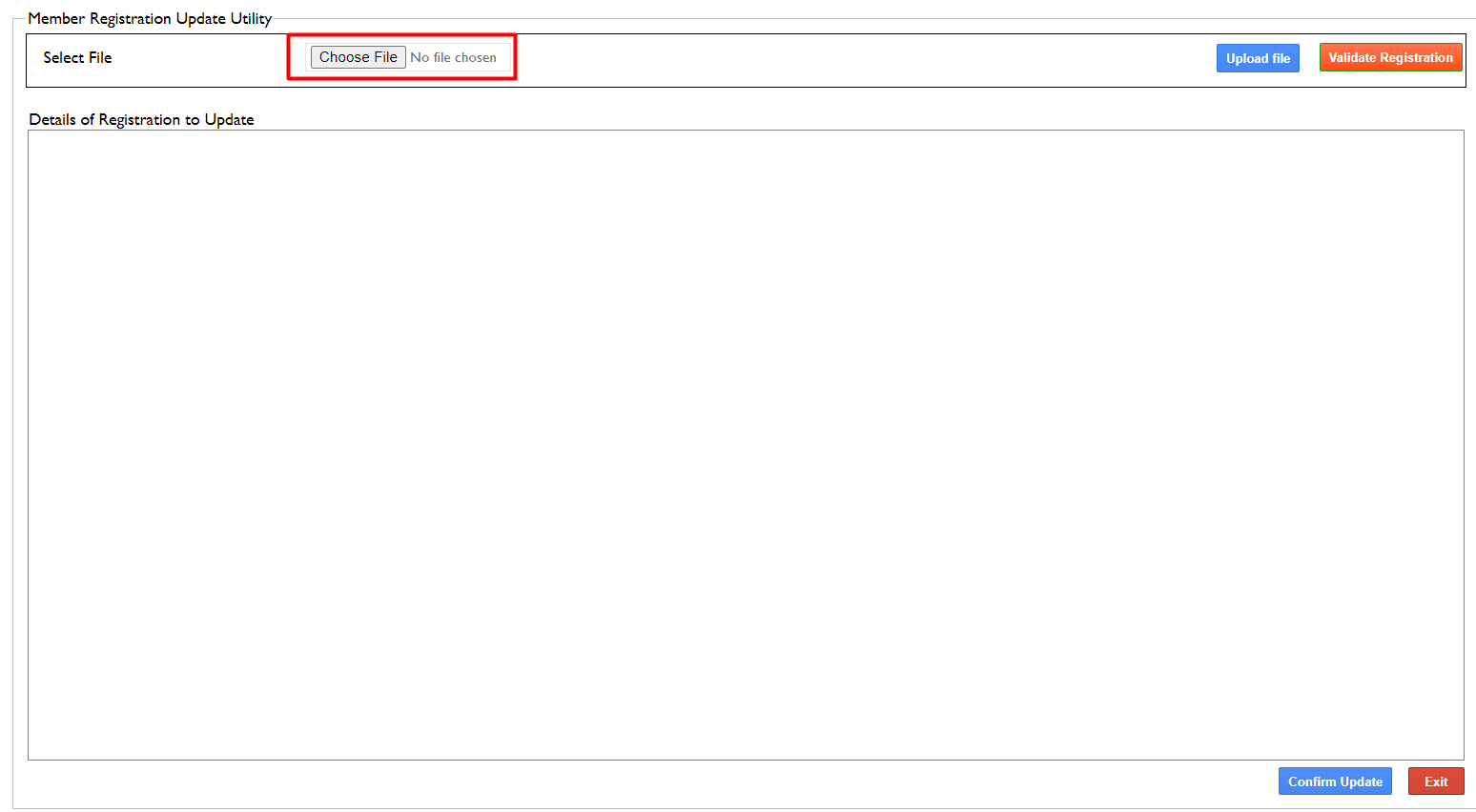The height and width of the screenshot is (812, 1476).
Task: Click inside the empty registration details box
Action: (745, 444)
